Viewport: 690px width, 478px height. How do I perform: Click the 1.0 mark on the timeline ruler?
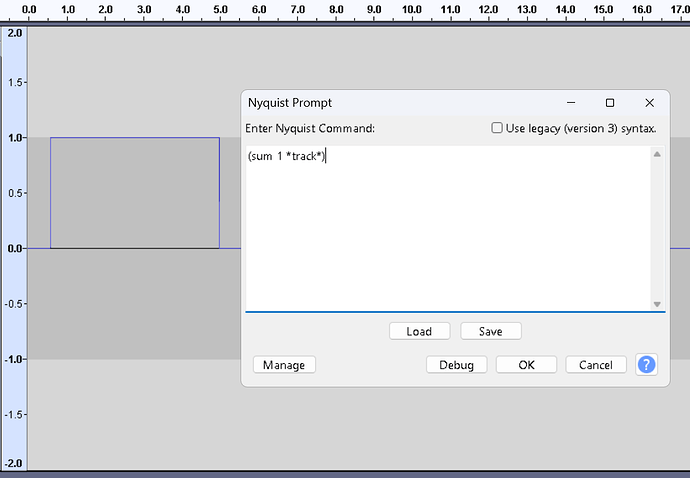[67, 9]
